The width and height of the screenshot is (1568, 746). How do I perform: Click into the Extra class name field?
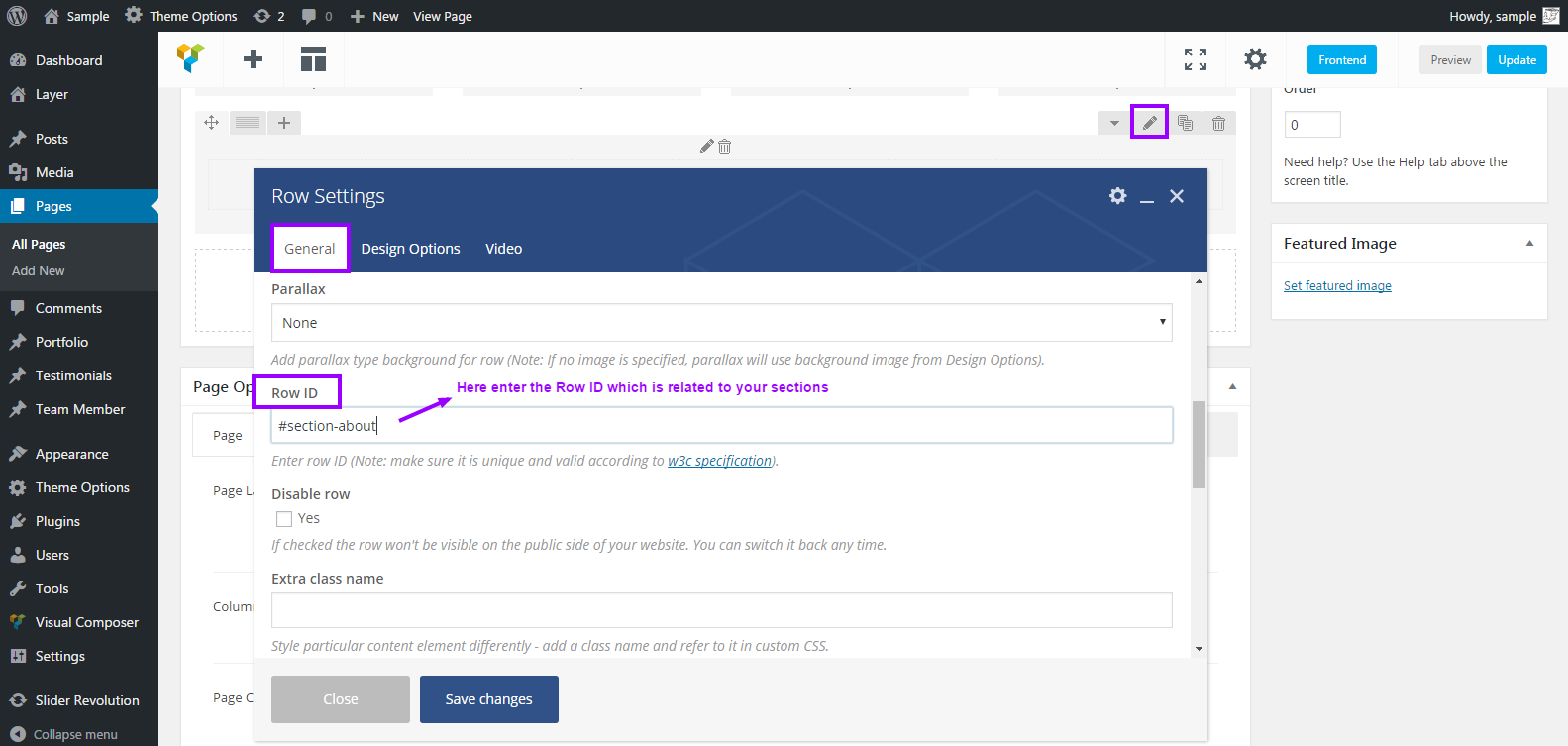pos(721,610)
